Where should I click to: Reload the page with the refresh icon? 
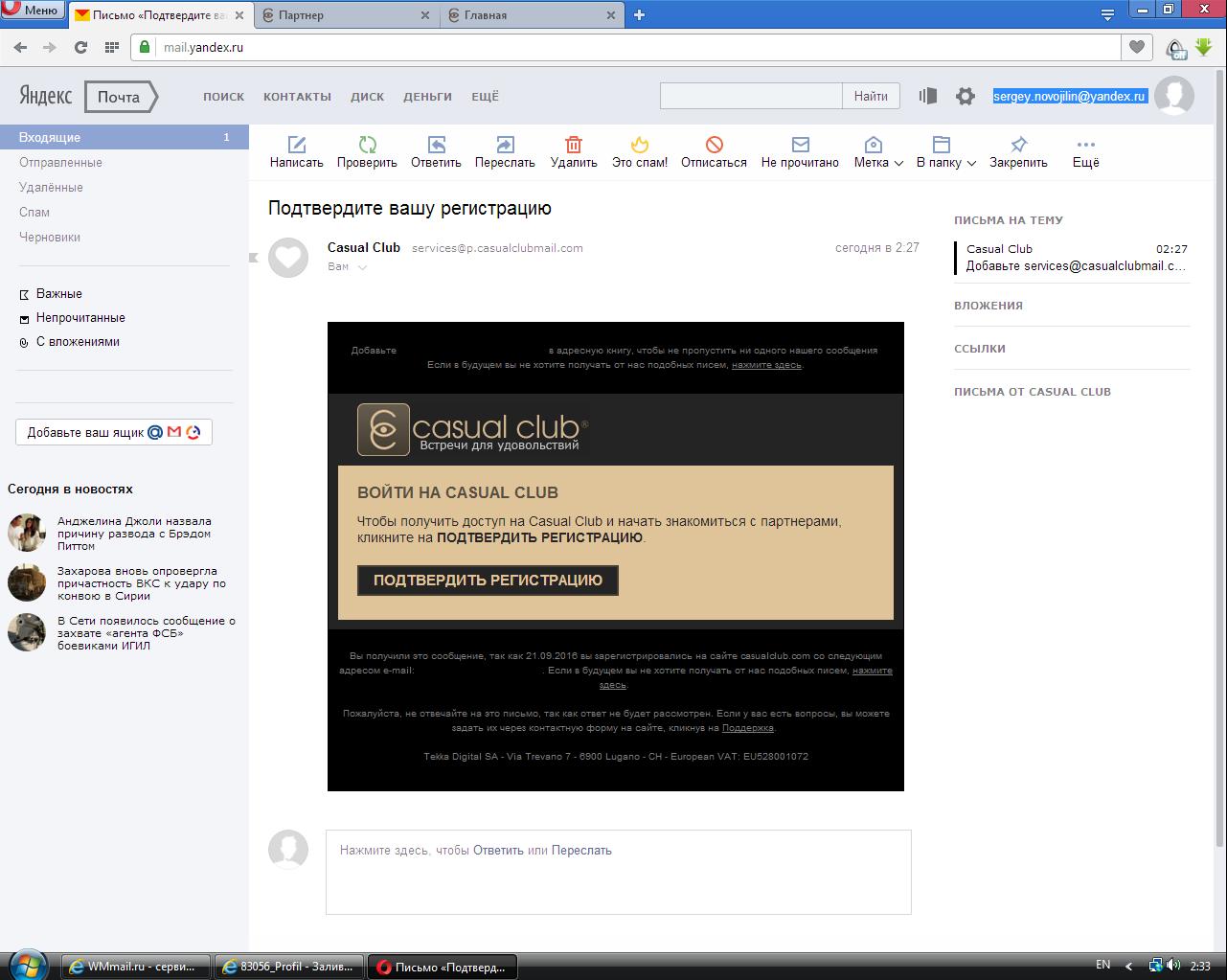click(80, 47)
